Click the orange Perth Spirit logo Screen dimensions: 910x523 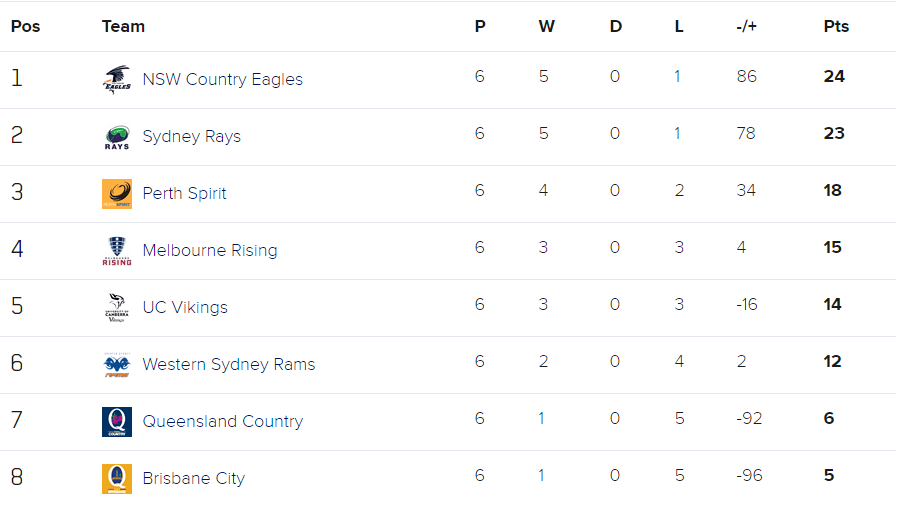117,194
